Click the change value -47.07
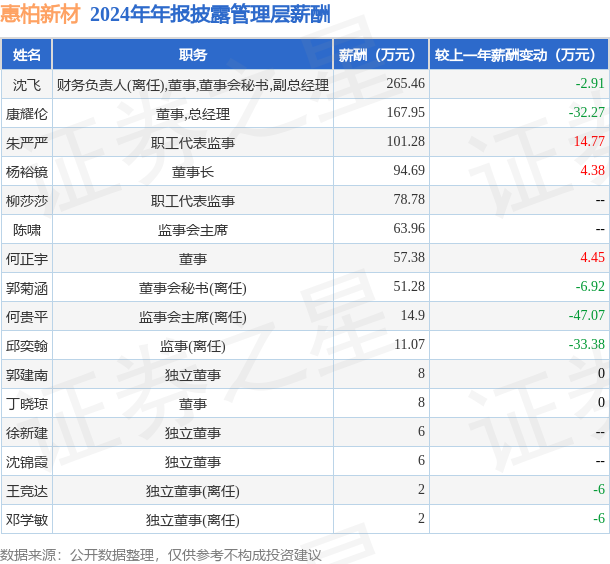This screenshot has height=564, width=610. tap(587, 315)
